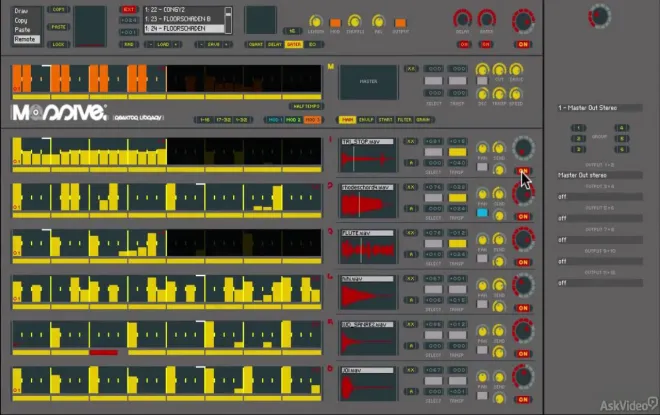Click the SHUFFLE knob
Screen dimensions: 660x415
[x=354, y=21]
